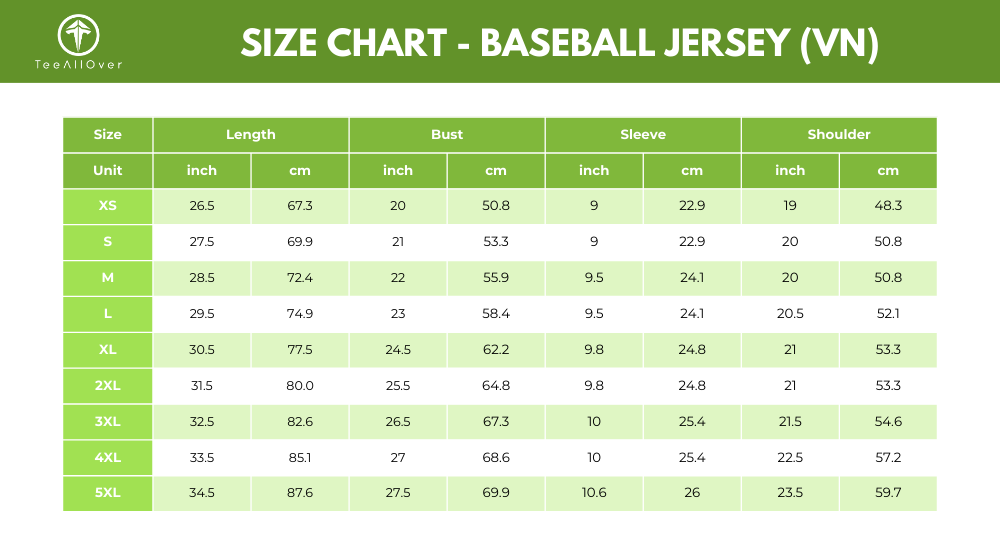Screen dimensions: 1000x550
Task: Select the 3XL size row label
Action: [108, 422]
